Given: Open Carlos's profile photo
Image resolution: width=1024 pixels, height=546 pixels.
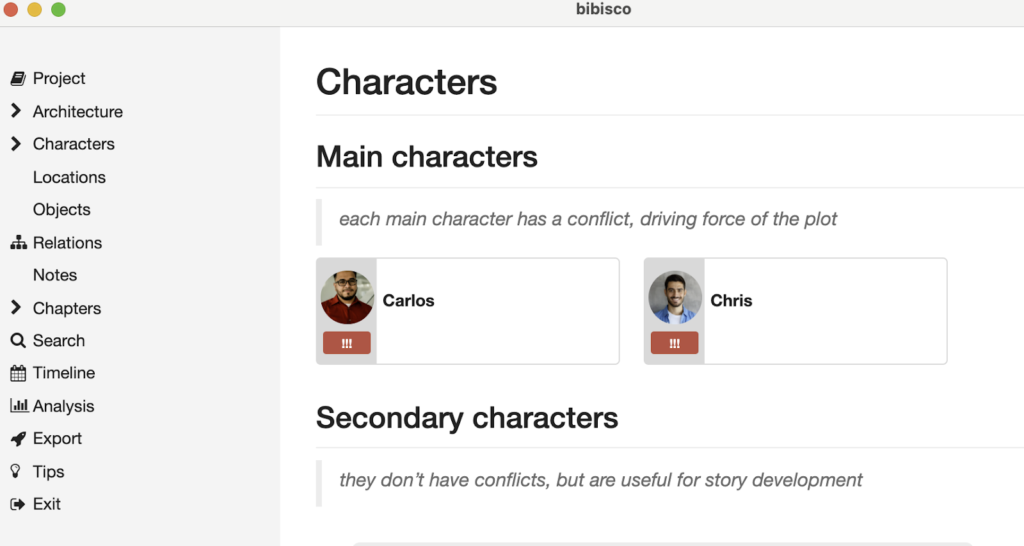Looking at the screenshot, I should point(347,297).
